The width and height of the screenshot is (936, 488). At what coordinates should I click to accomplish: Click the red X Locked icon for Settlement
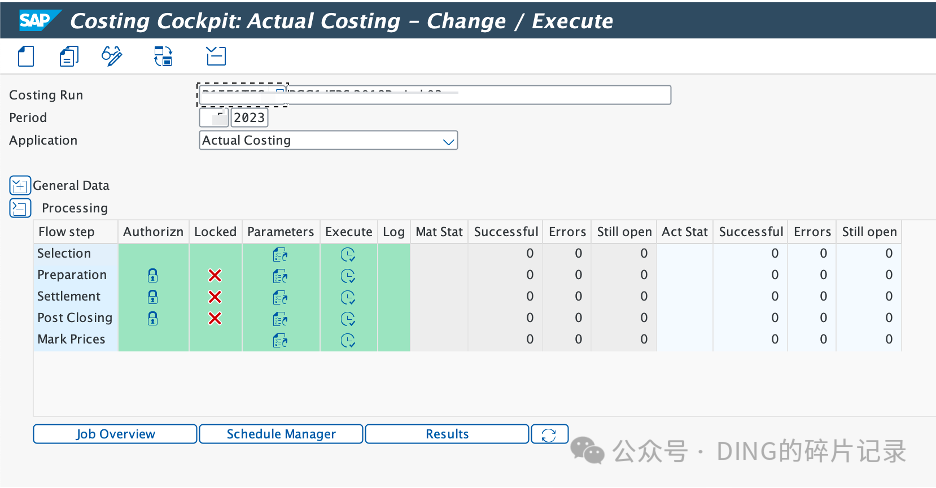click(x=215, y=296)
